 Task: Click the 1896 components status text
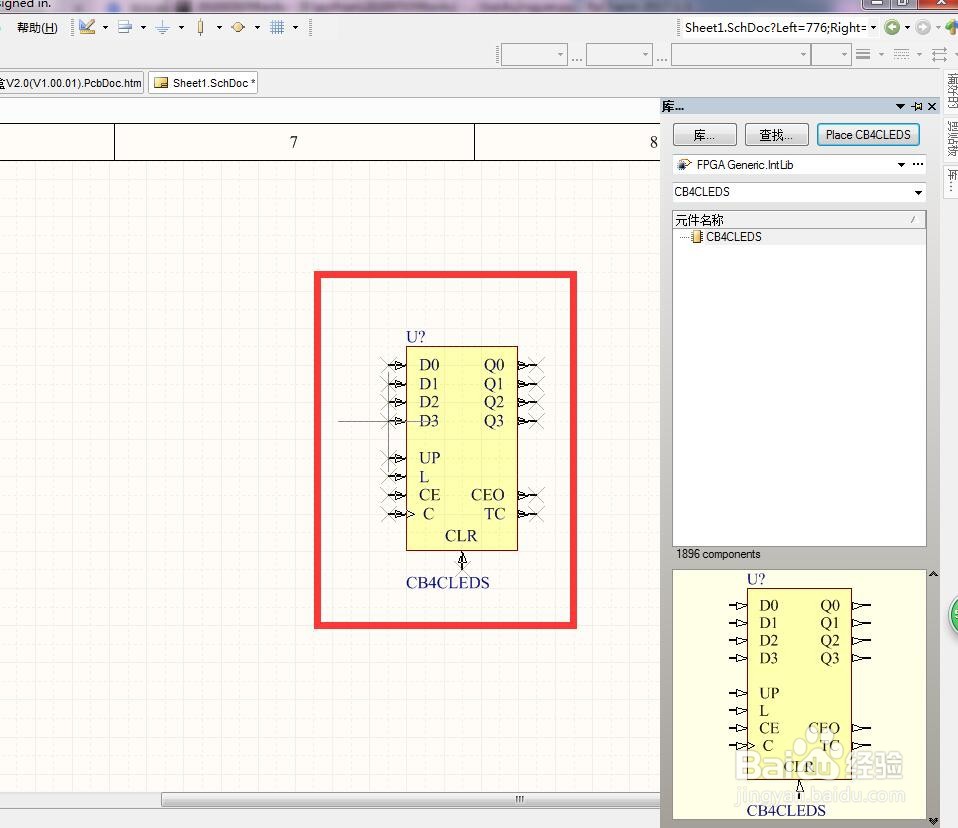718,554
